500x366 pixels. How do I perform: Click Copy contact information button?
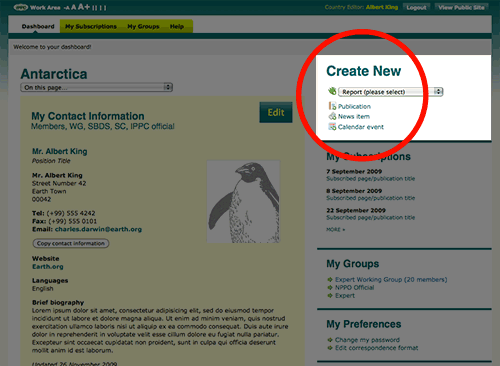tap(71, 243)
